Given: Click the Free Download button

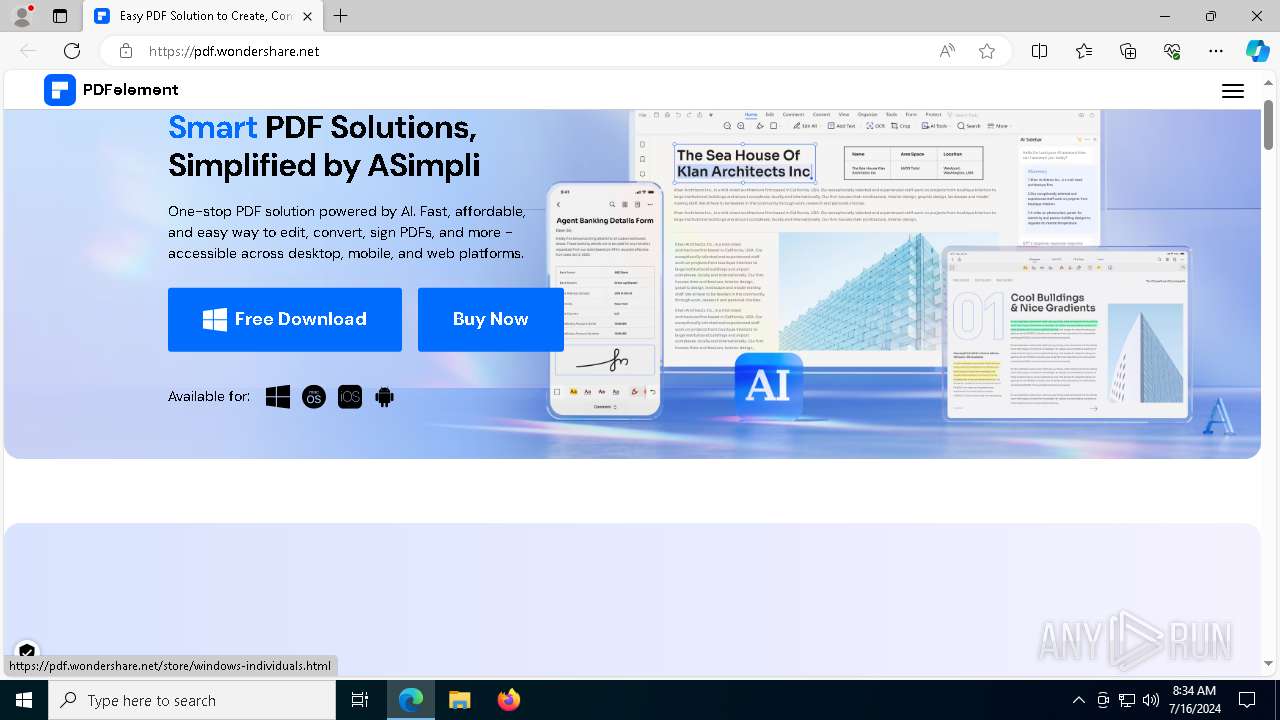Looking at the screenshot, I should click(285, 320).
